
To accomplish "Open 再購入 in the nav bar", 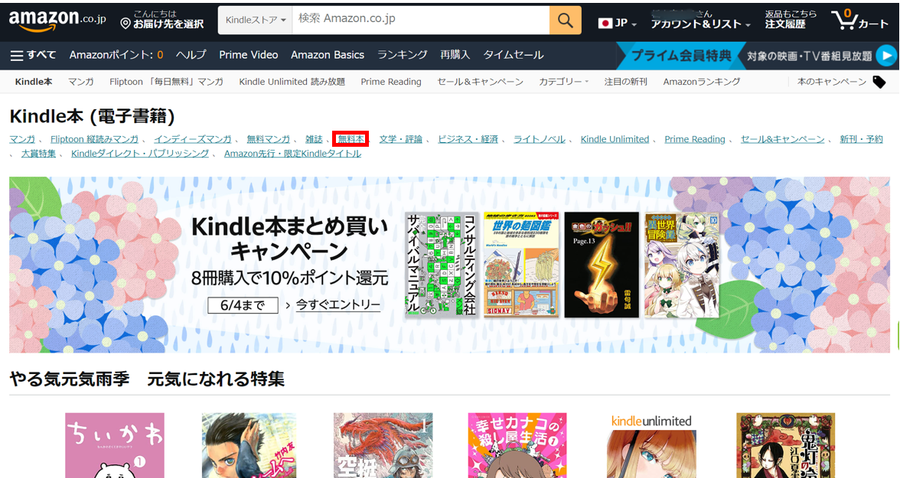I will [x=455, y=55].
